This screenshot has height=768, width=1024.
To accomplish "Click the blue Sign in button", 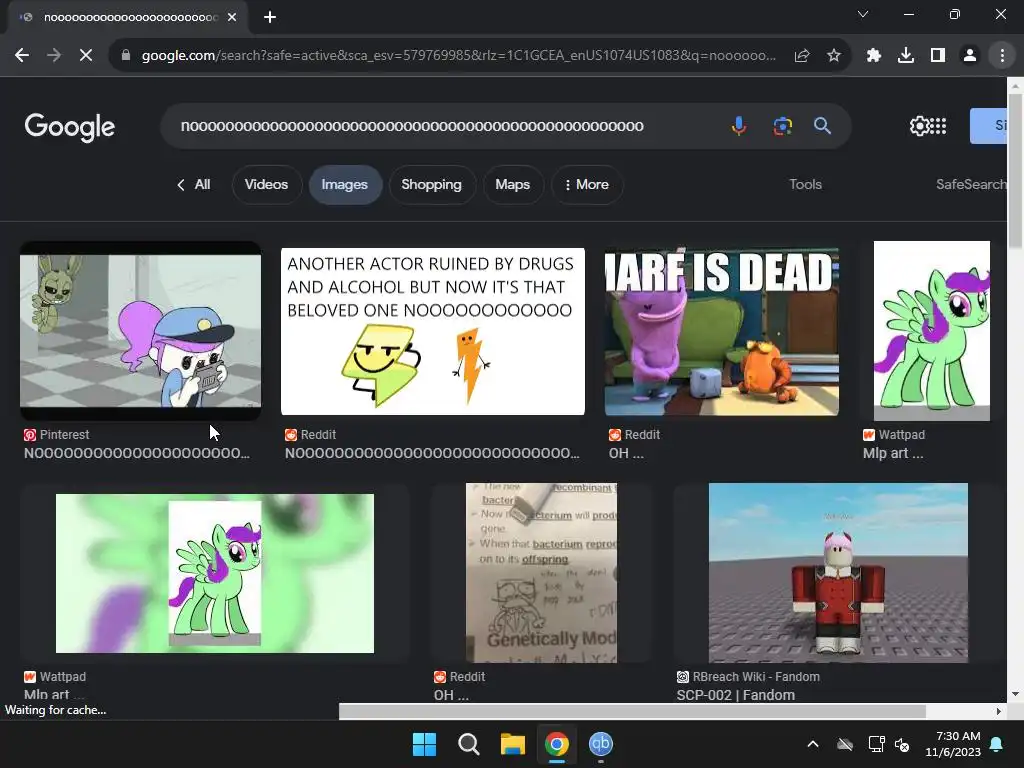I will [989, 125].
